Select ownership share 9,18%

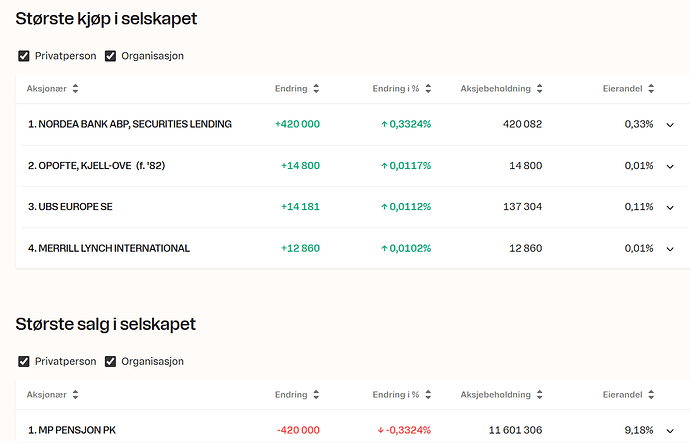point(639,430)
